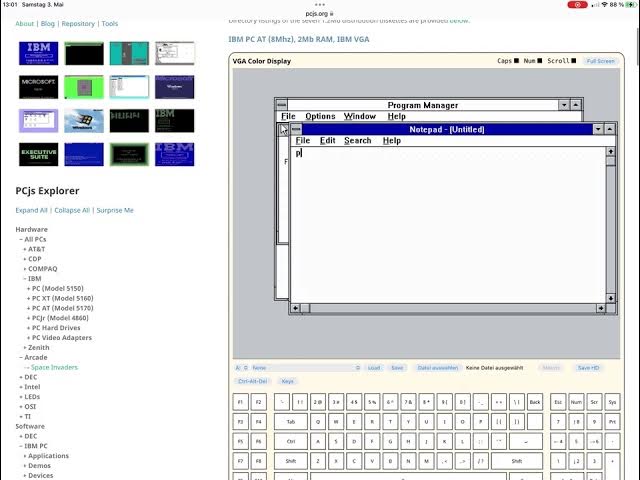Click the on-screen Q key
This screenshot has height=480, width=640.
[x=318, y=422]
